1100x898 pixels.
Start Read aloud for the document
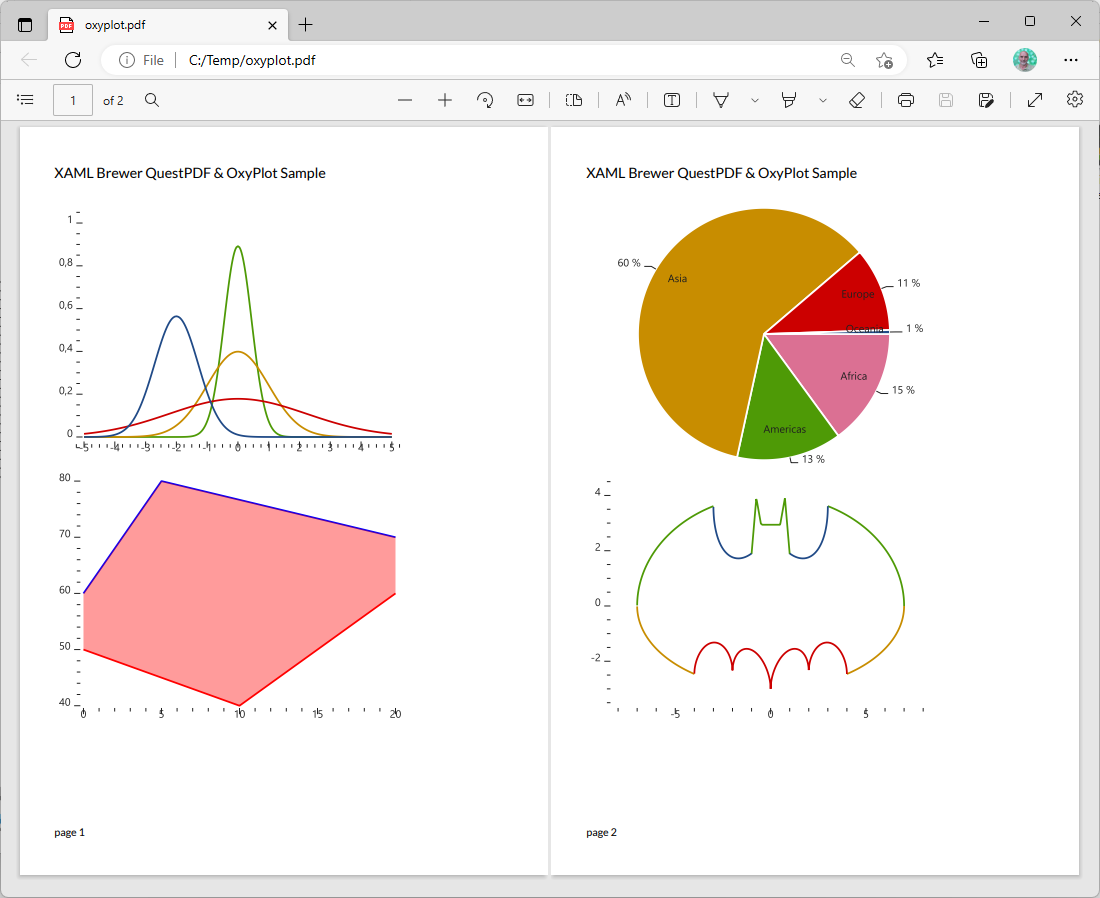[622, 100]
